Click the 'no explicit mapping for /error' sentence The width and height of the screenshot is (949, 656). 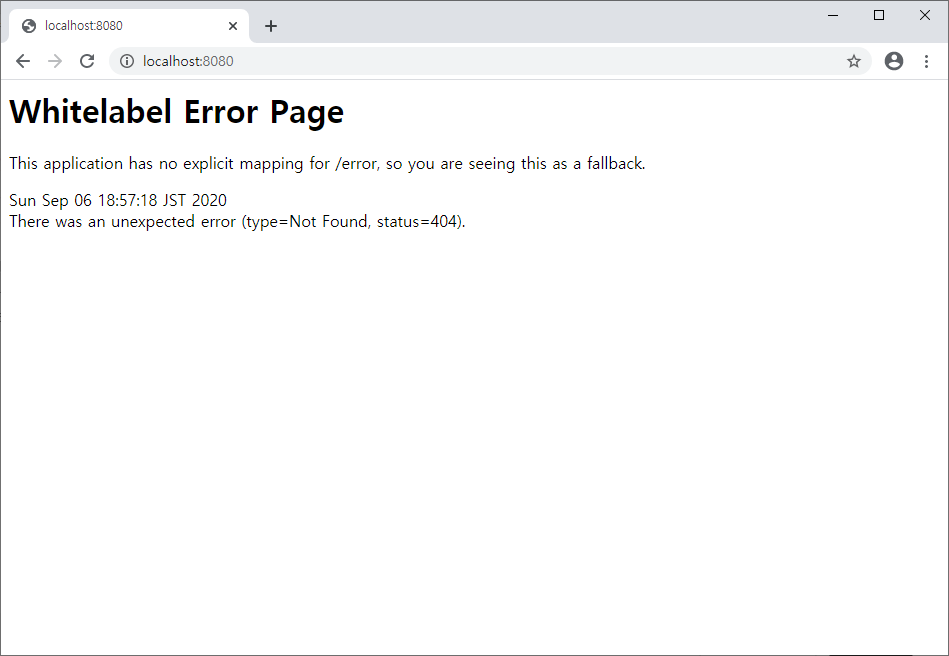pos(327,163)
